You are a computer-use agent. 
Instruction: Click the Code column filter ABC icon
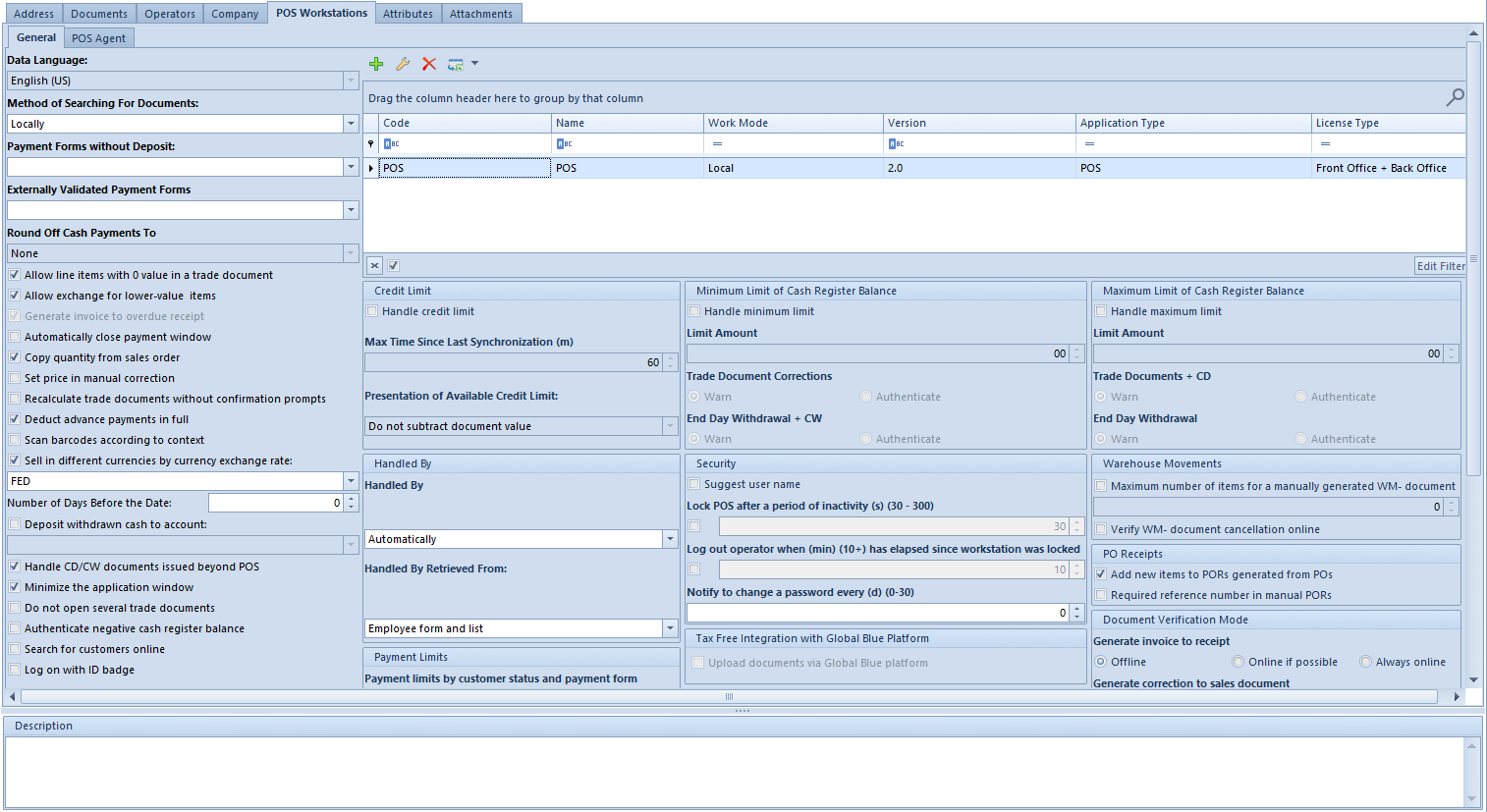click(x=392, y=143)
